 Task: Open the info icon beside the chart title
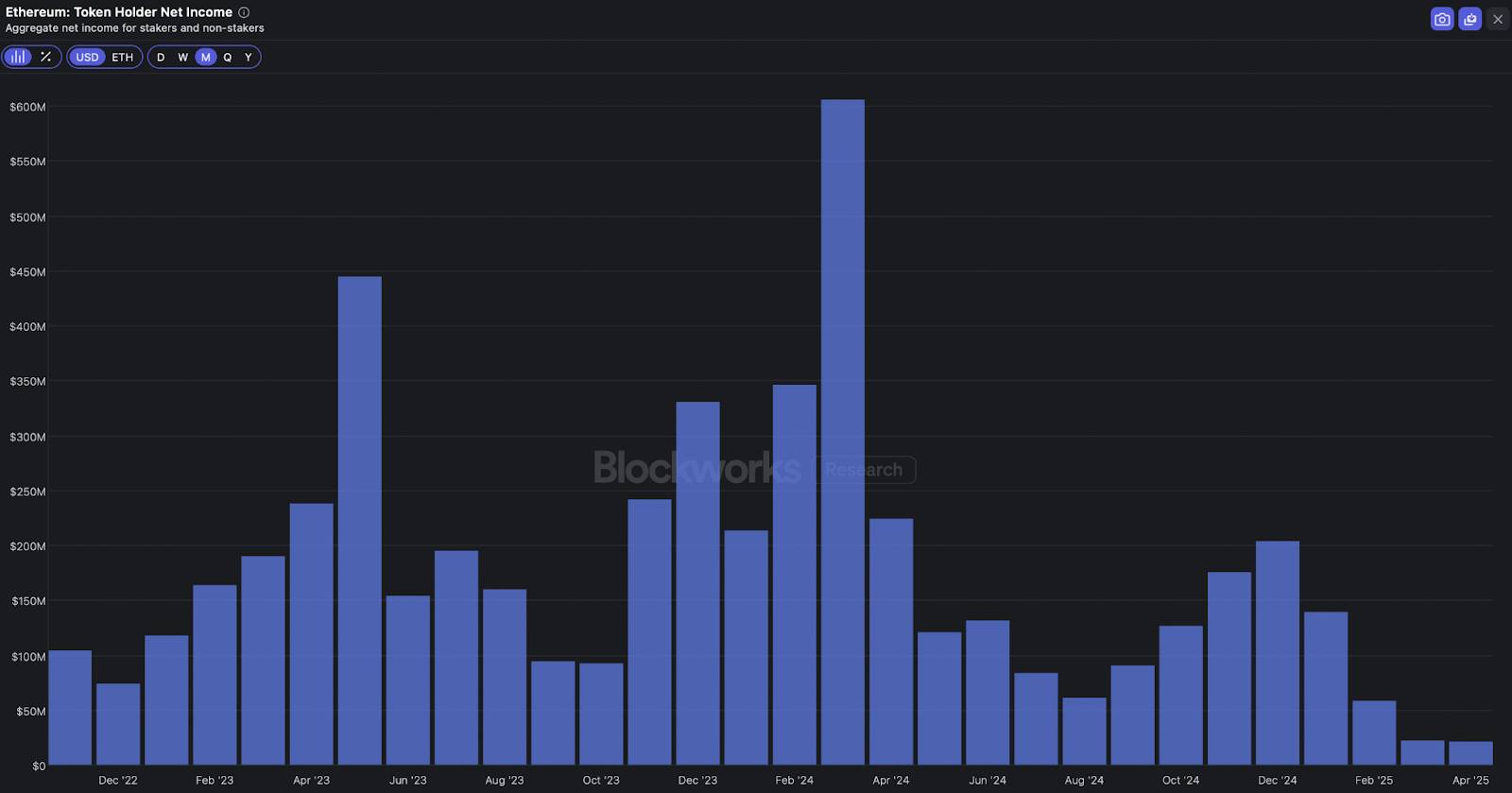(244, 12)
